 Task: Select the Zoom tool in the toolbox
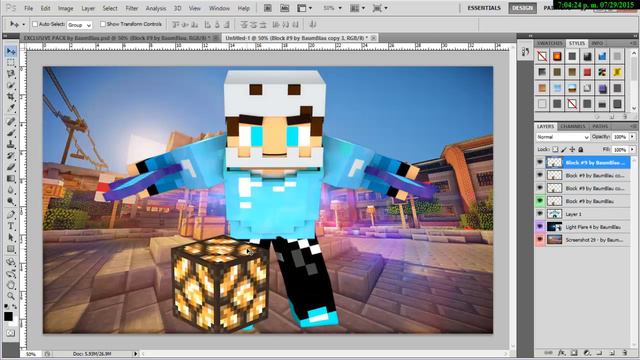[11, 296]
